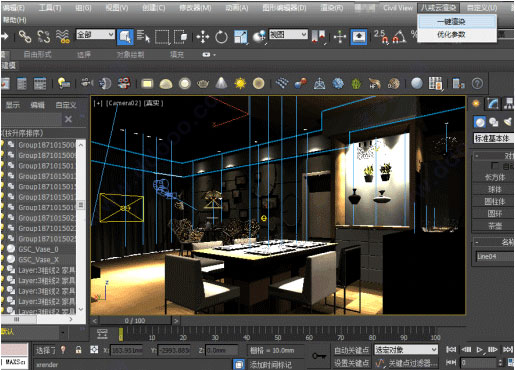Click the Select and Place sphere icon
This screenshot has width=515, height=370.
[259, 37]
